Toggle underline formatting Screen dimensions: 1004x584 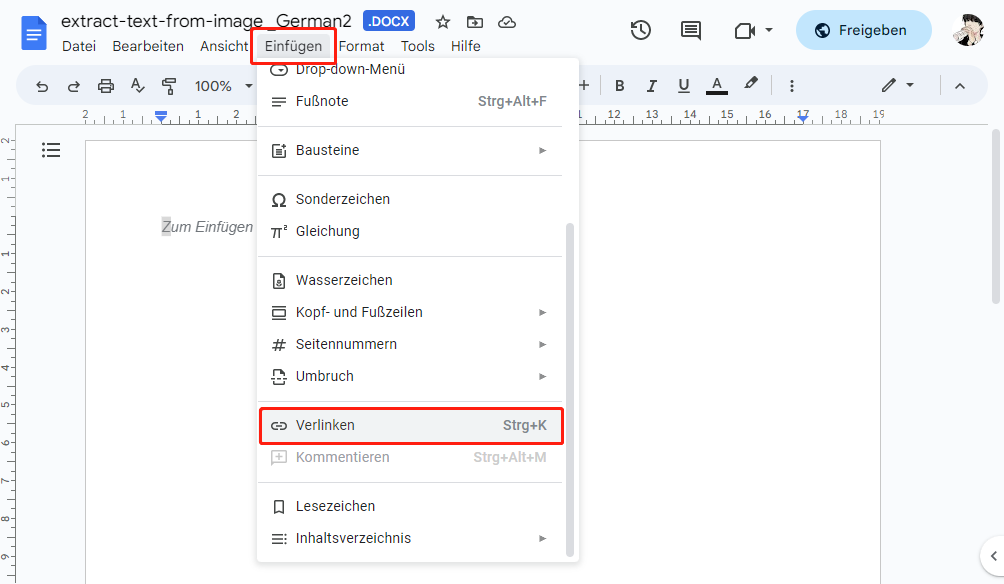(684, 86)
